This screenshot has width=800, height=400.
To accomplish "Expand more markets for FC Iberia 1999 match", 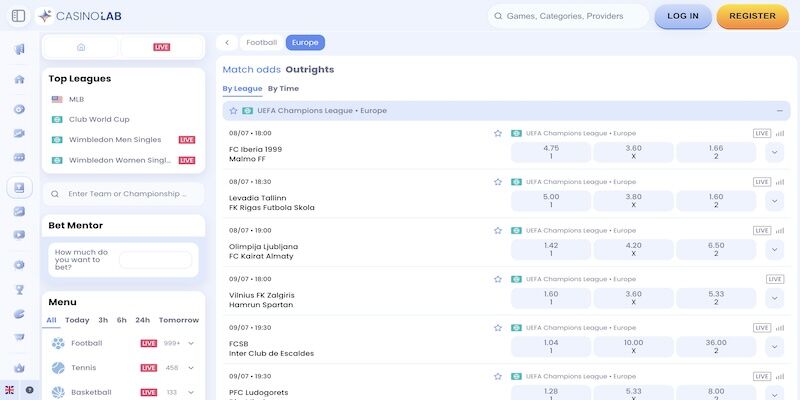I will tap(774, 153).
